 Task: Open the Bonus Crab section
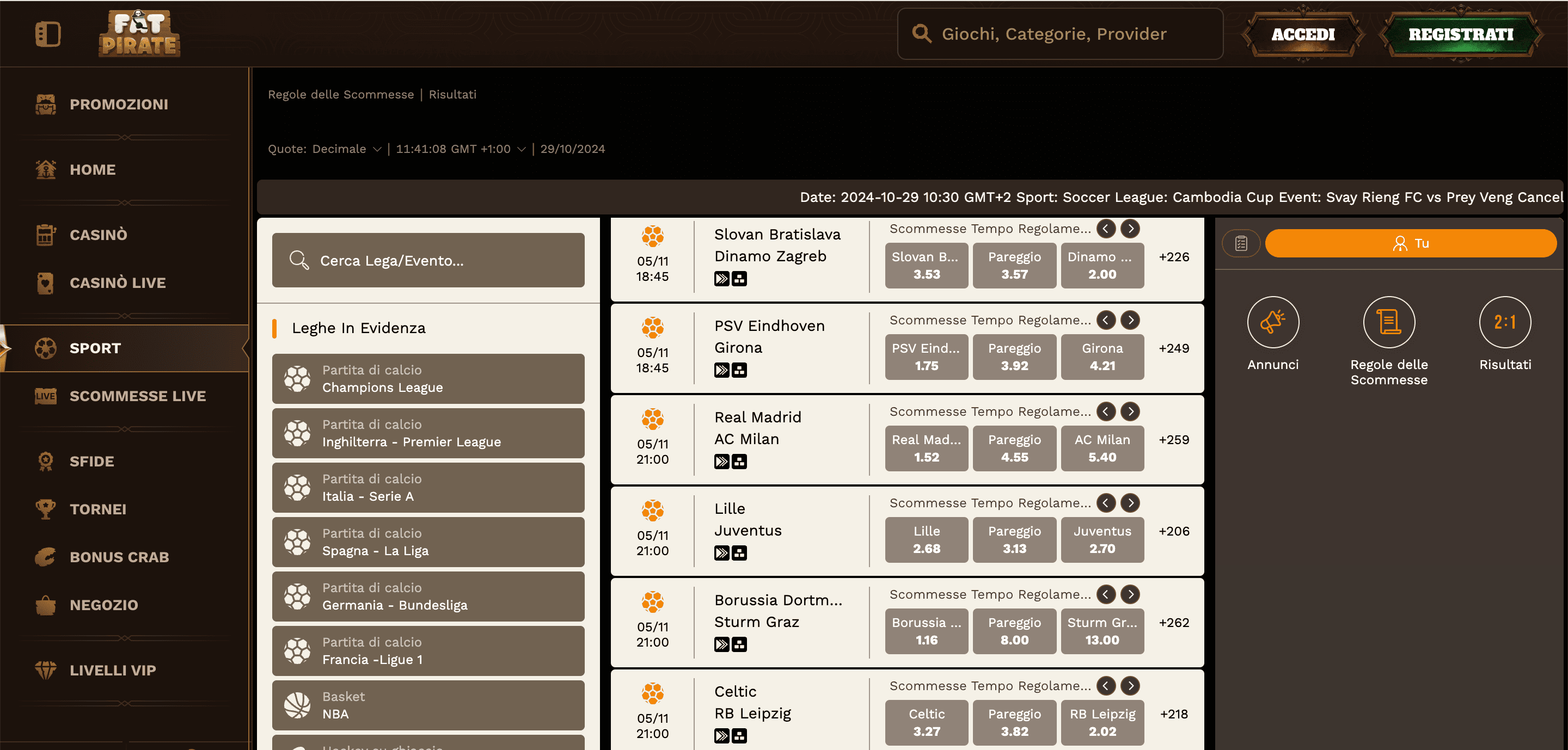click(119, 557)
